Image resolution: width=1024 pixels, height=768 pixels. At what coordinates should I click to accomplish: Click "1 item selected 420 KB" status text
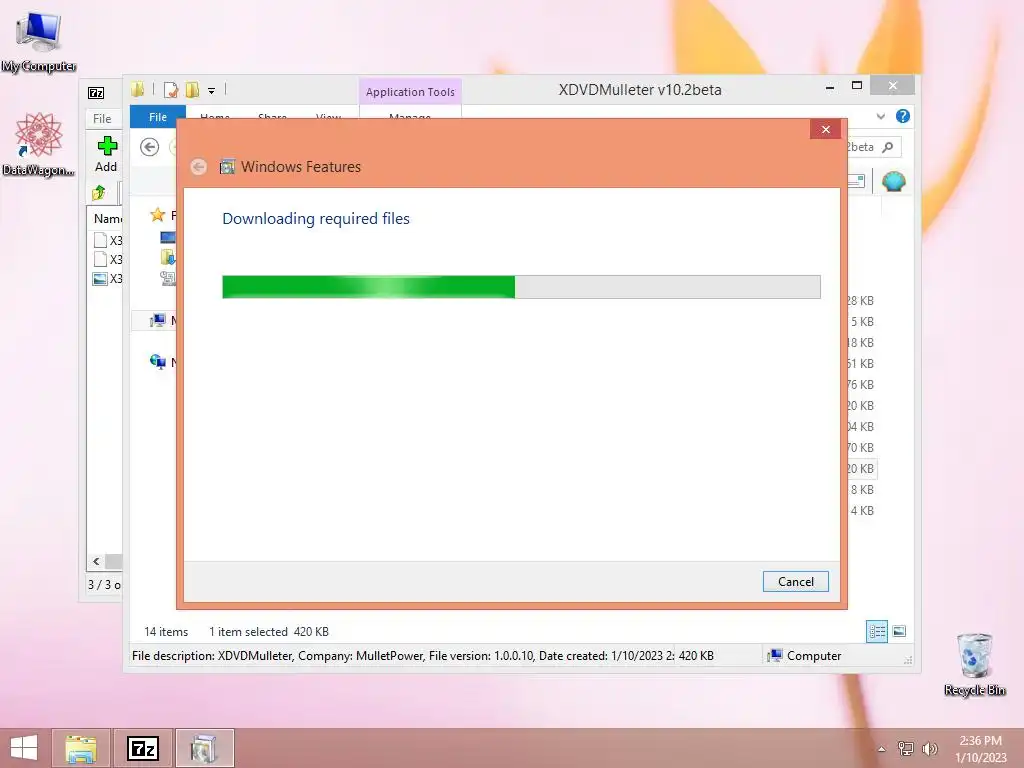pyautogui.click(x=268, y=632)
